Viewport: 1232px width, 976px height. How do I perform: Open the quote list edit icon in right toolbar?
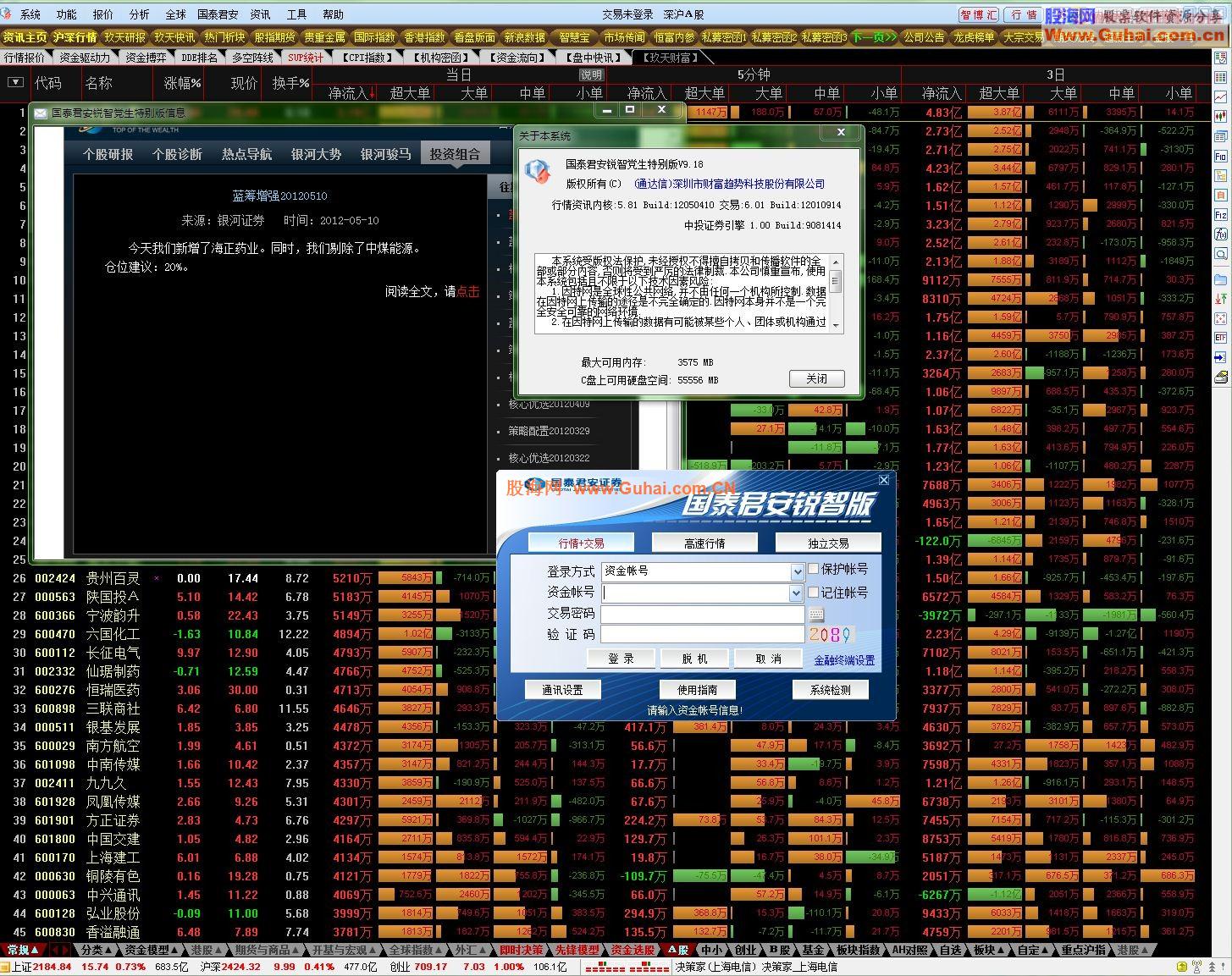click(1221, 58)
